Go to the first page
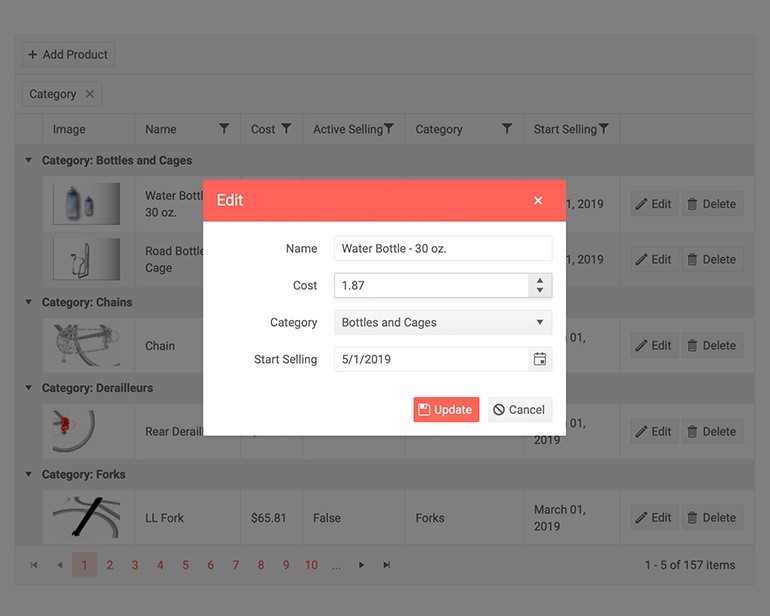Viewport: 770px width, 616px height. click(34, 565)
